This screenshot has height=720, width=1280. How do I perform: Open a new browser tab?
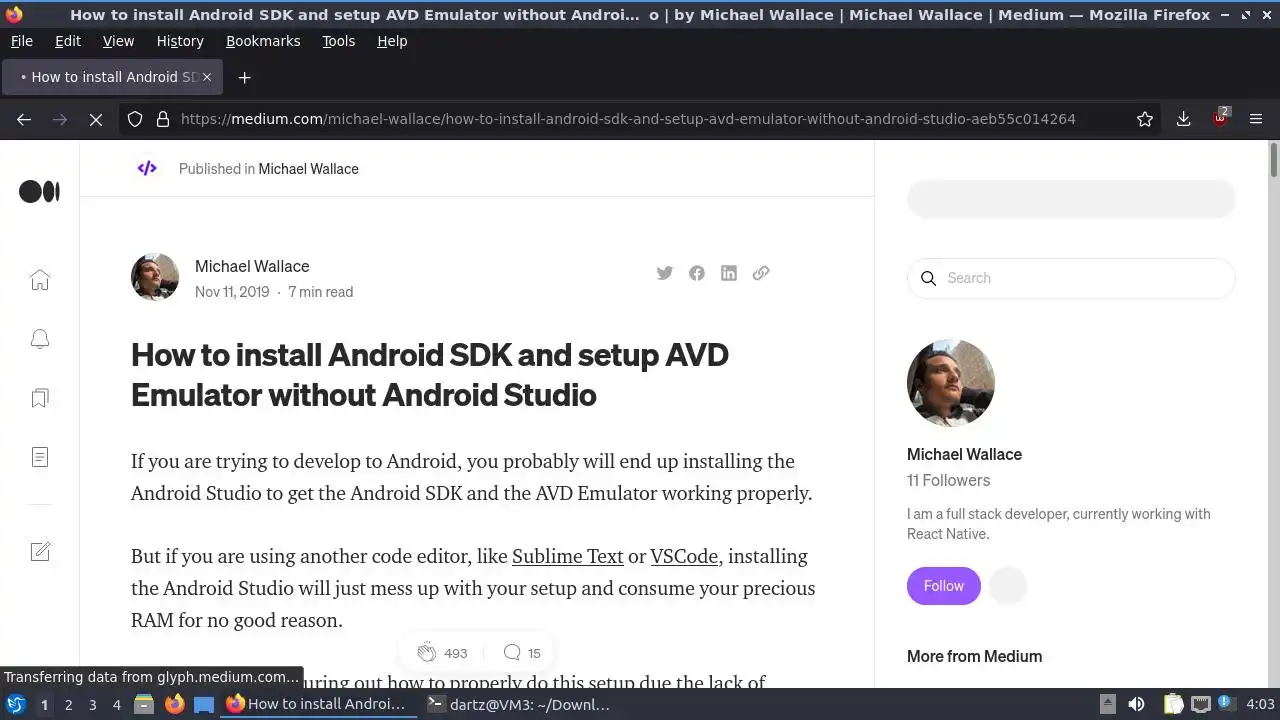coord(244,77)
